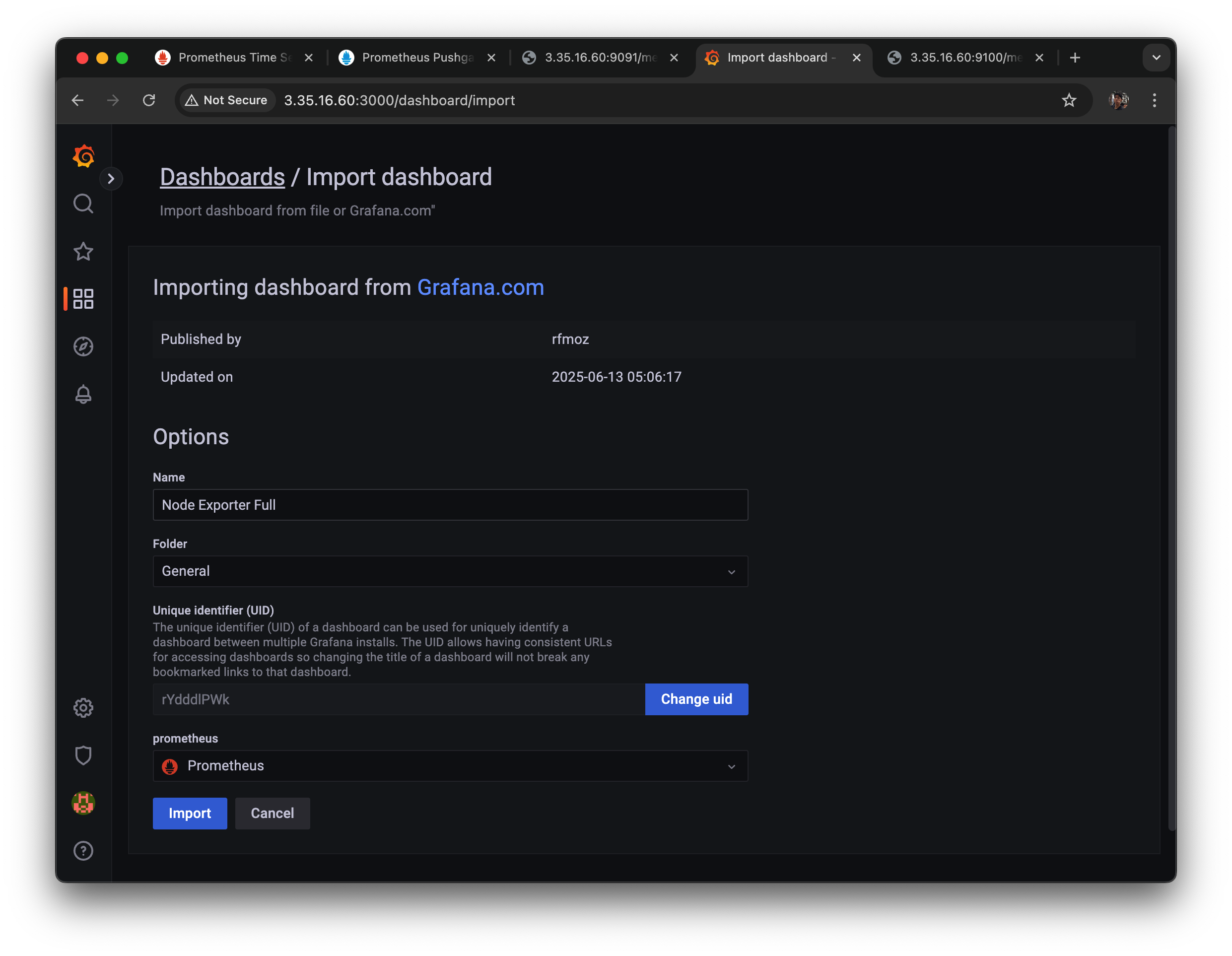This screenshot has height=956, width=1232.
Task: Click the user avatar in sidebar
Action: coord(83,803)
